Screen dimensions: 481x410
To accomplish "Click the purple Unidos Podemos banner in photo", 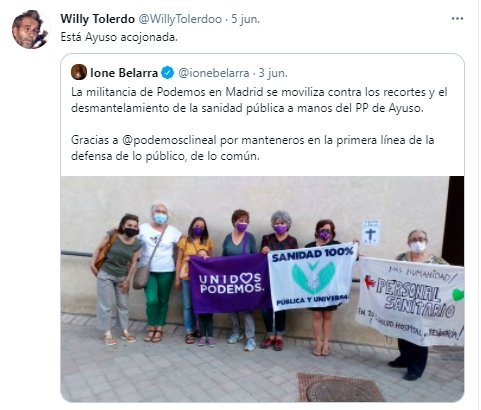I will (x=230, y=283).
